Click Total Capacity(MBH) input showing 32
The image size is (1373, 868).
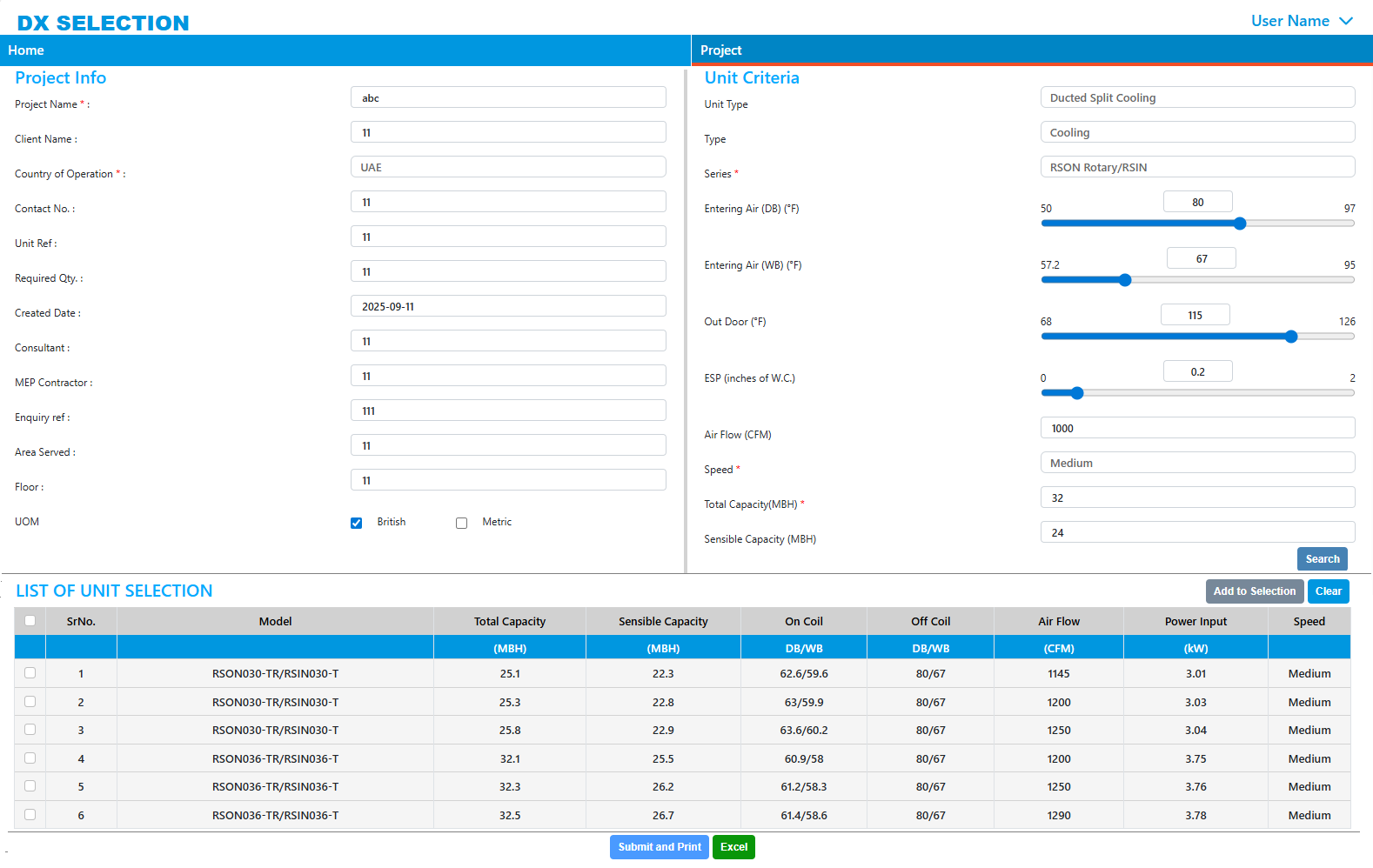tap(1197, 497)
